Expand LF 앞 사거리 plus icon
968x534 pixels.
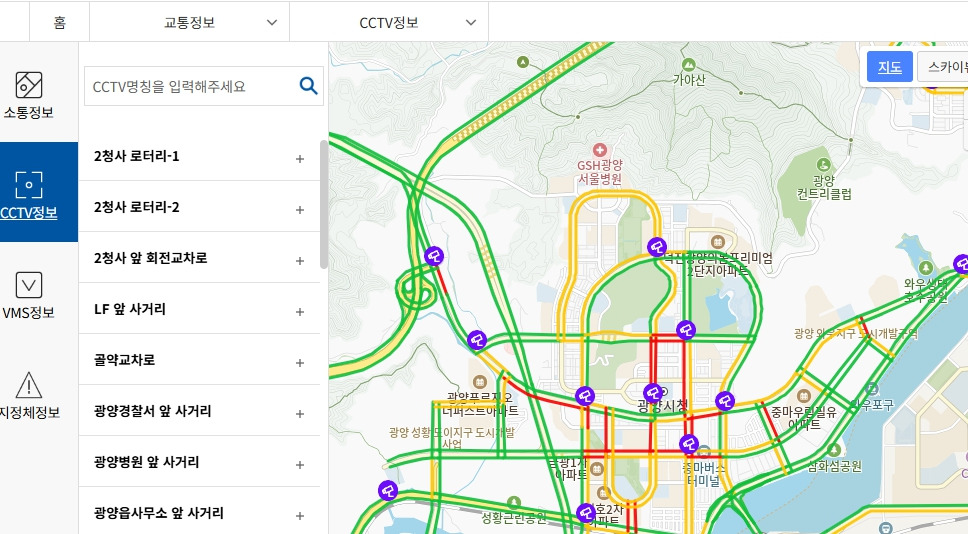pyautogui.click(x=300, y=312)
